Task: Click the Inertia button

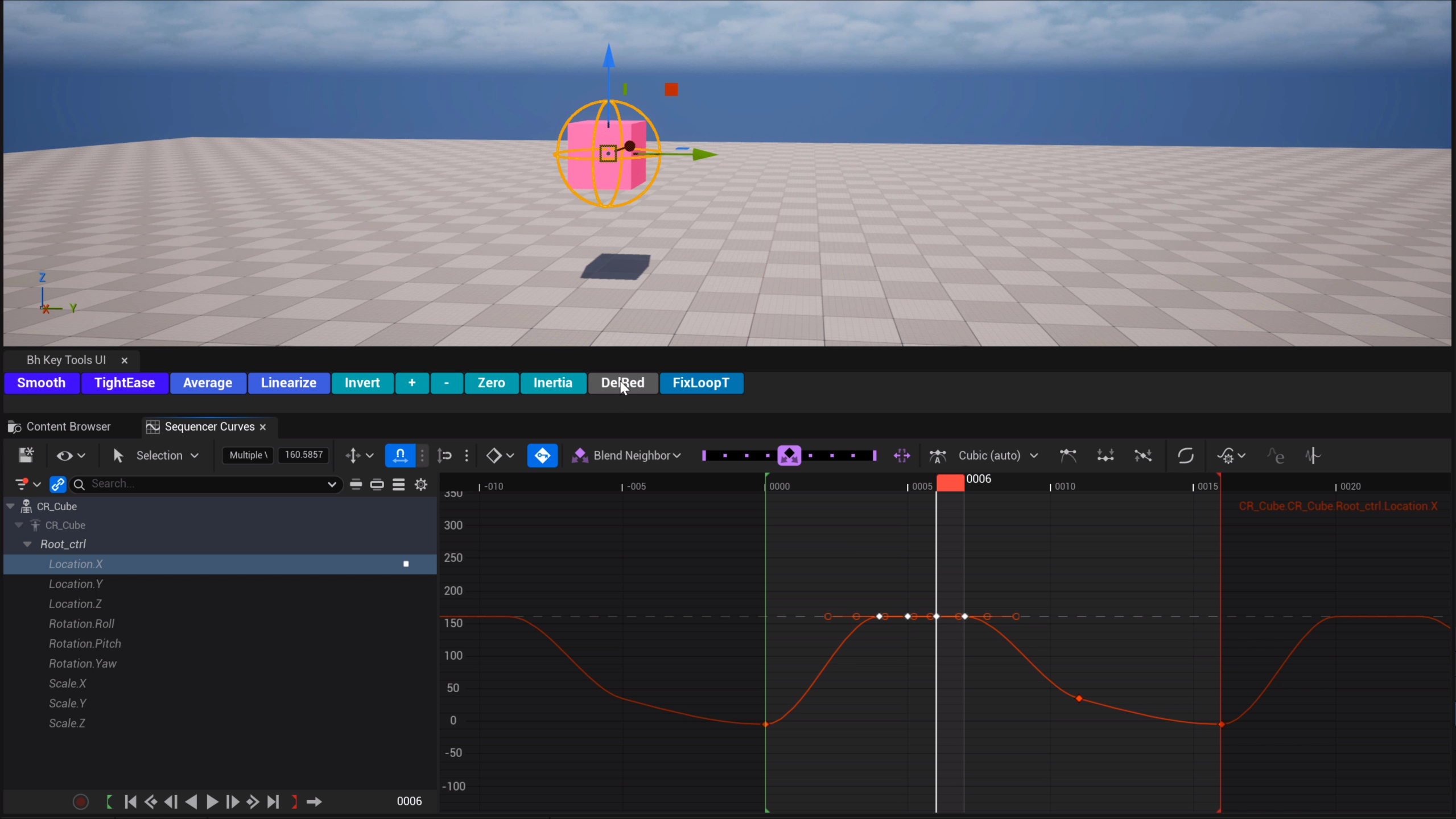Action: 552,383
